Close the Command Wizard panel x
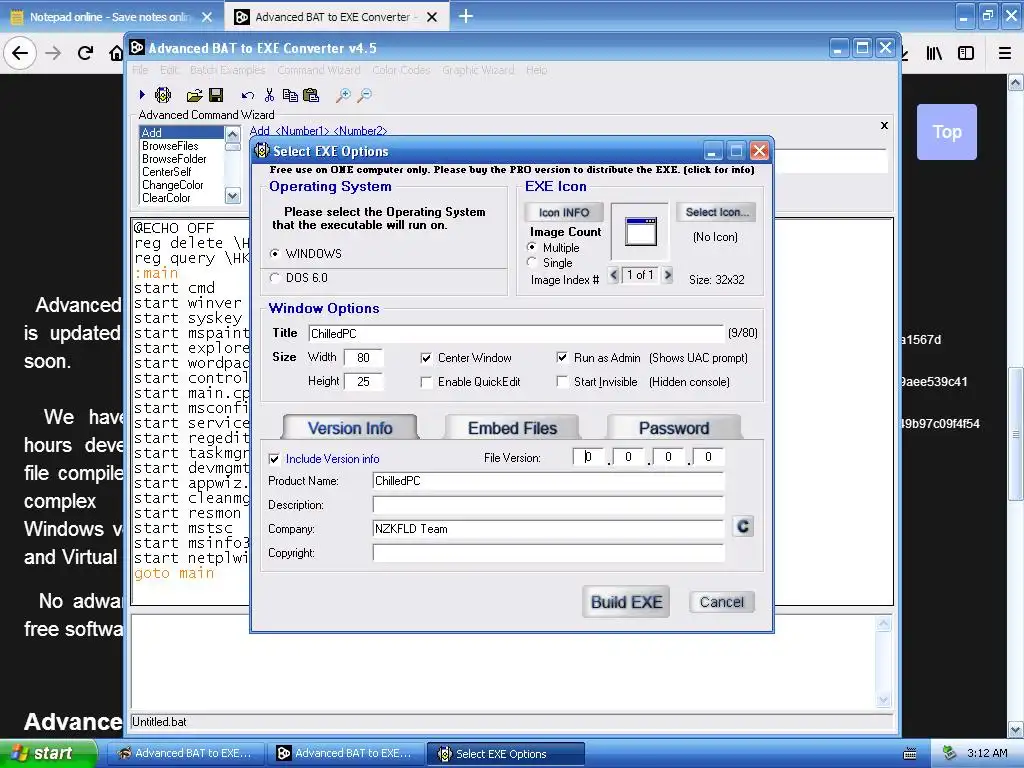 884,125
